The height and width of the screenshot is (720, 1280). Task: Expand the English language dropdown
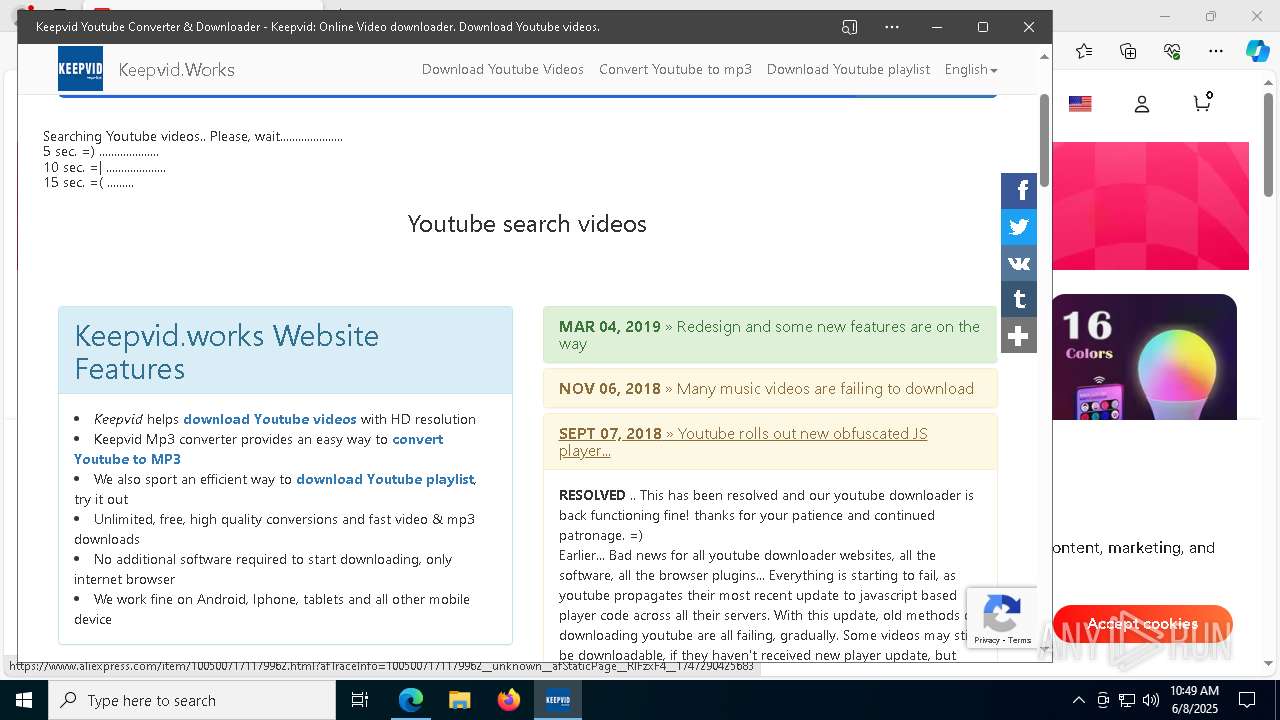point(971,69)
